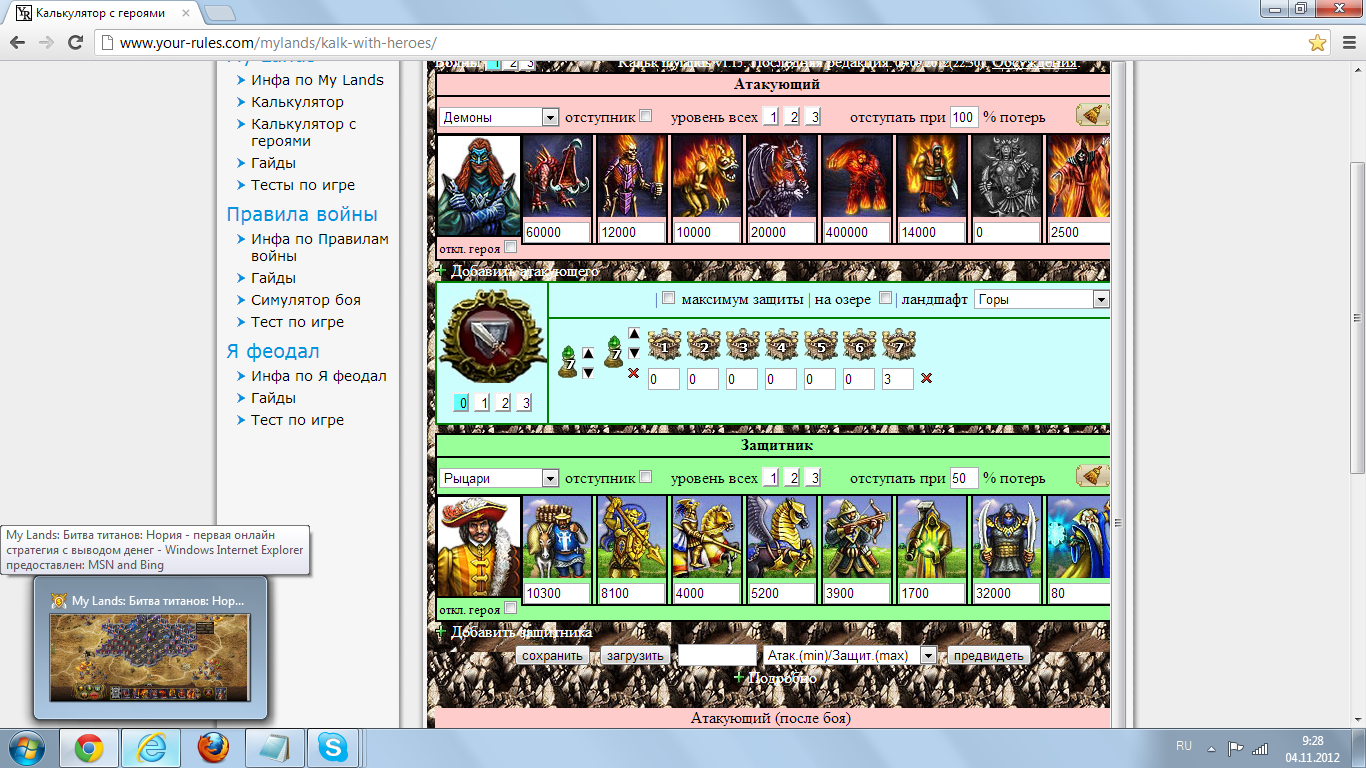Enable 'максимум защиты' checkbox

(x=669, y=298)
